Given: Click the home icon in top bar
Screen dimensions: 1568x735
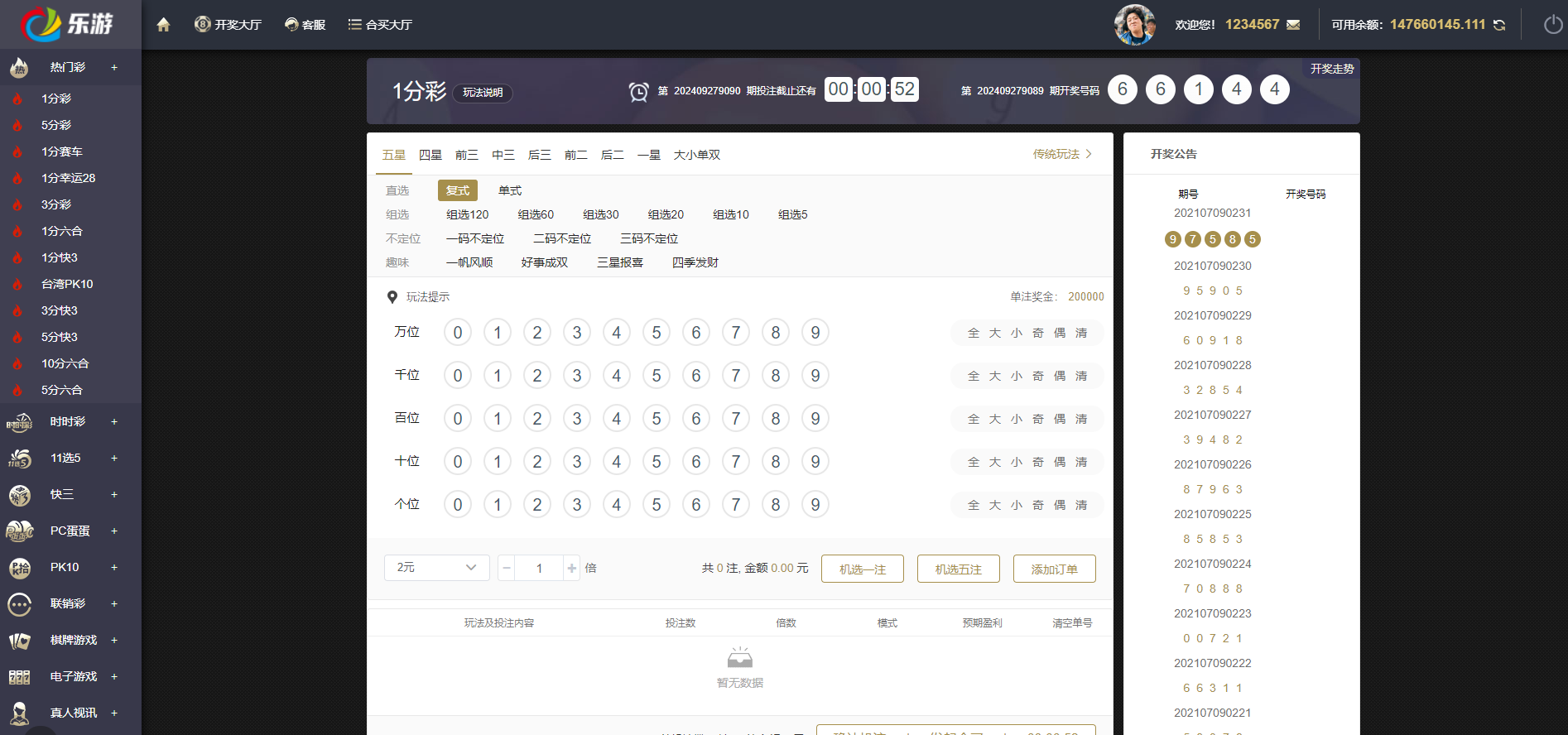Looking at the screenshot, I should [163, 25].
